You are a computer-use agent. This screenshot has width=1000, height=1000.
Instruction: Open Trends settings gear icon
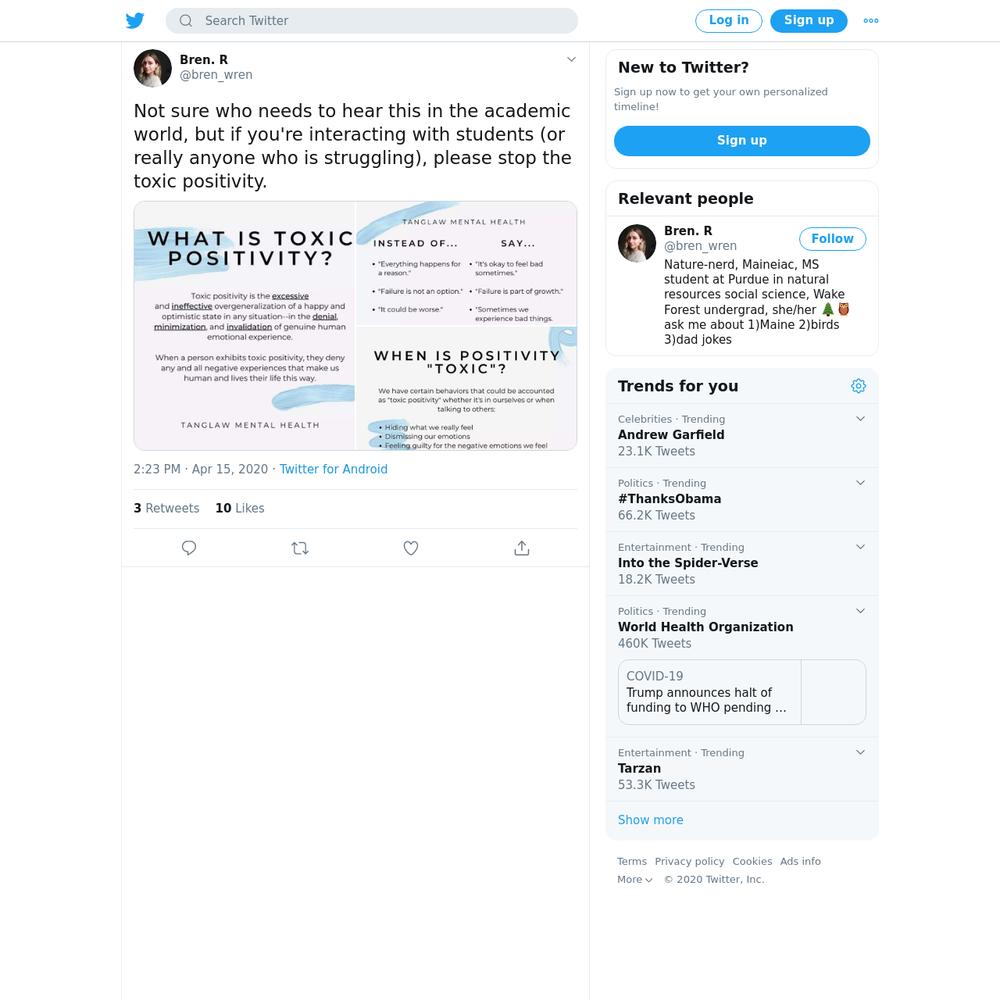858,386
